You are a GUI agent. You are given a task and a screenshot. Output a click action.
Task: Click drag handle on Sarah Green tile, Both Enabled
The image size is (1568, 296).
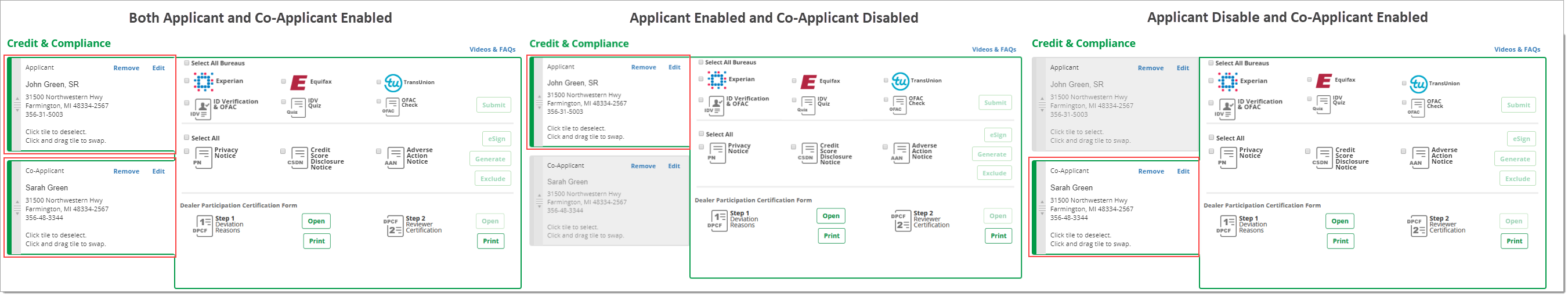point(16,208)
